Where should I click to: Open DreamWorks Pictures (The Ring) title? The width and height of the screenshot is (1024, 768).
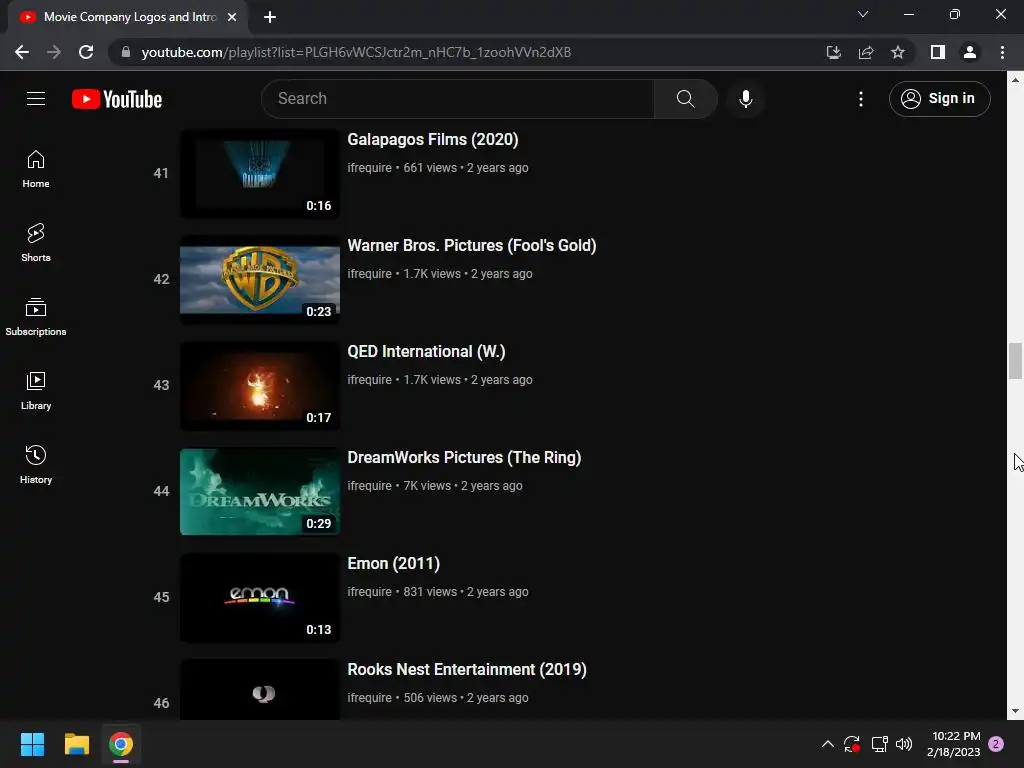[x=464, y=458]
